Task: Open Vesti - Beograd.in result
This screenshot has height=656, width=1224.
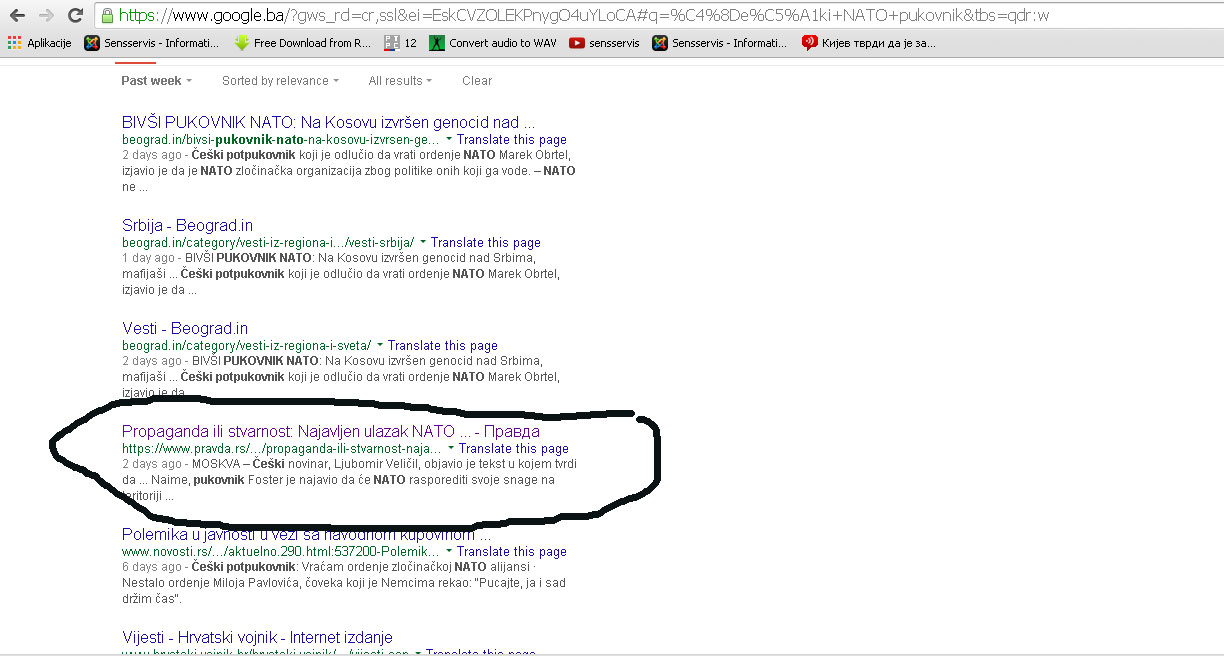Action: coord(185,329)
